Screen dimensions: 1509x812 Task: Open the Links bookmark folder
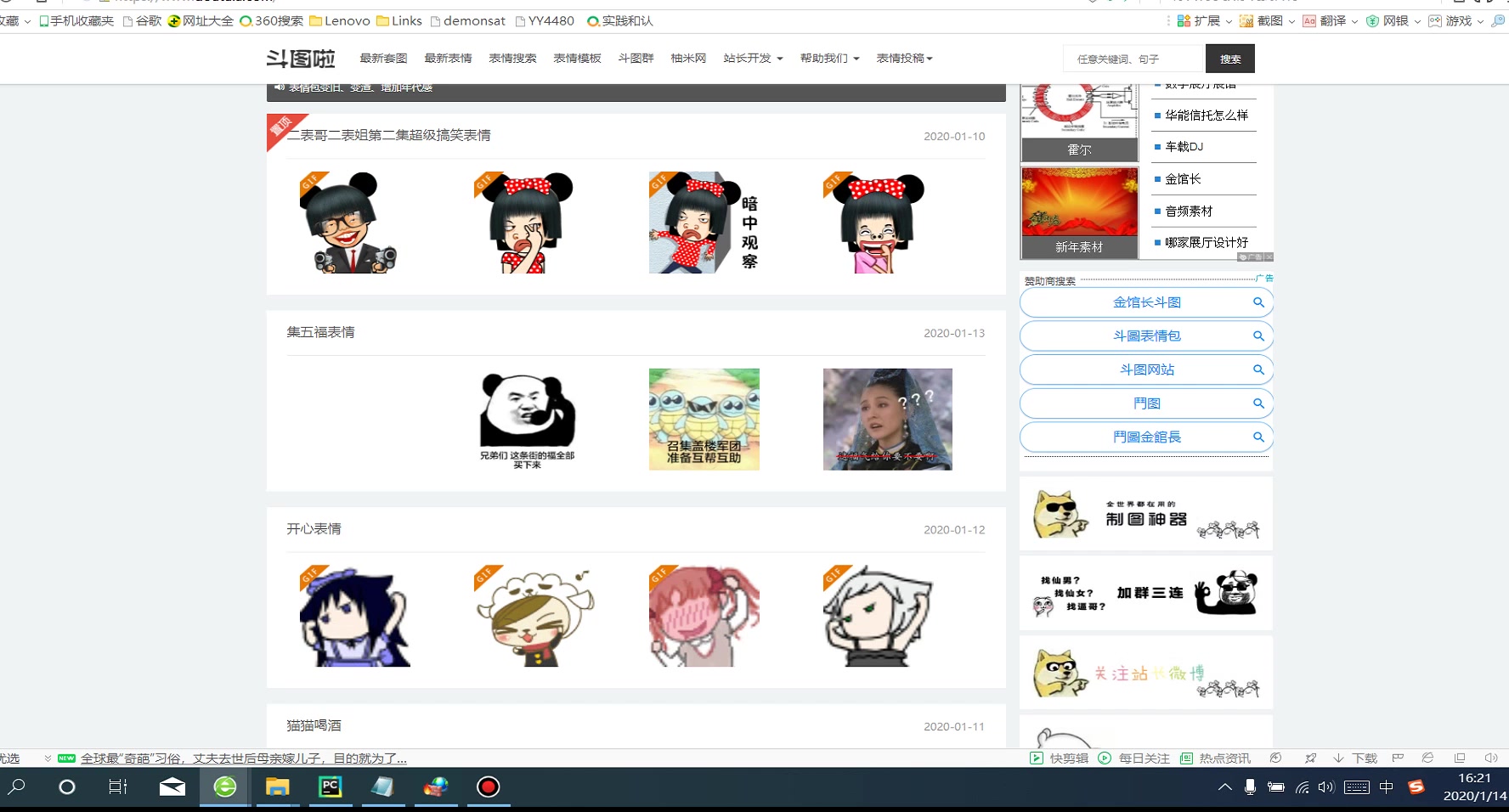(399, 20)
